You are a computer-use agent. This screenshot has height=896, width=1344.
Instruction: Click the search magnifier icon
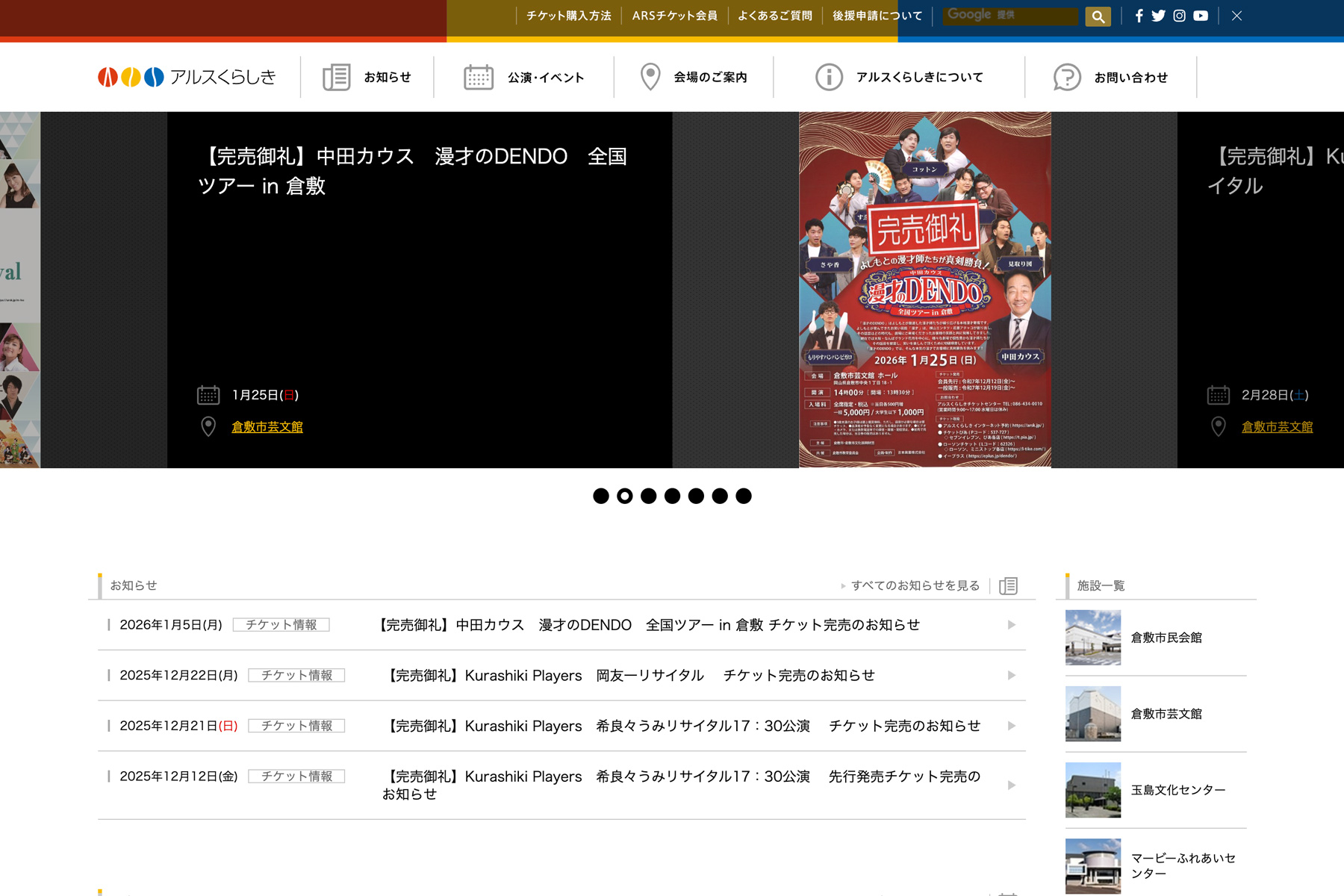tap(1097, 16)
